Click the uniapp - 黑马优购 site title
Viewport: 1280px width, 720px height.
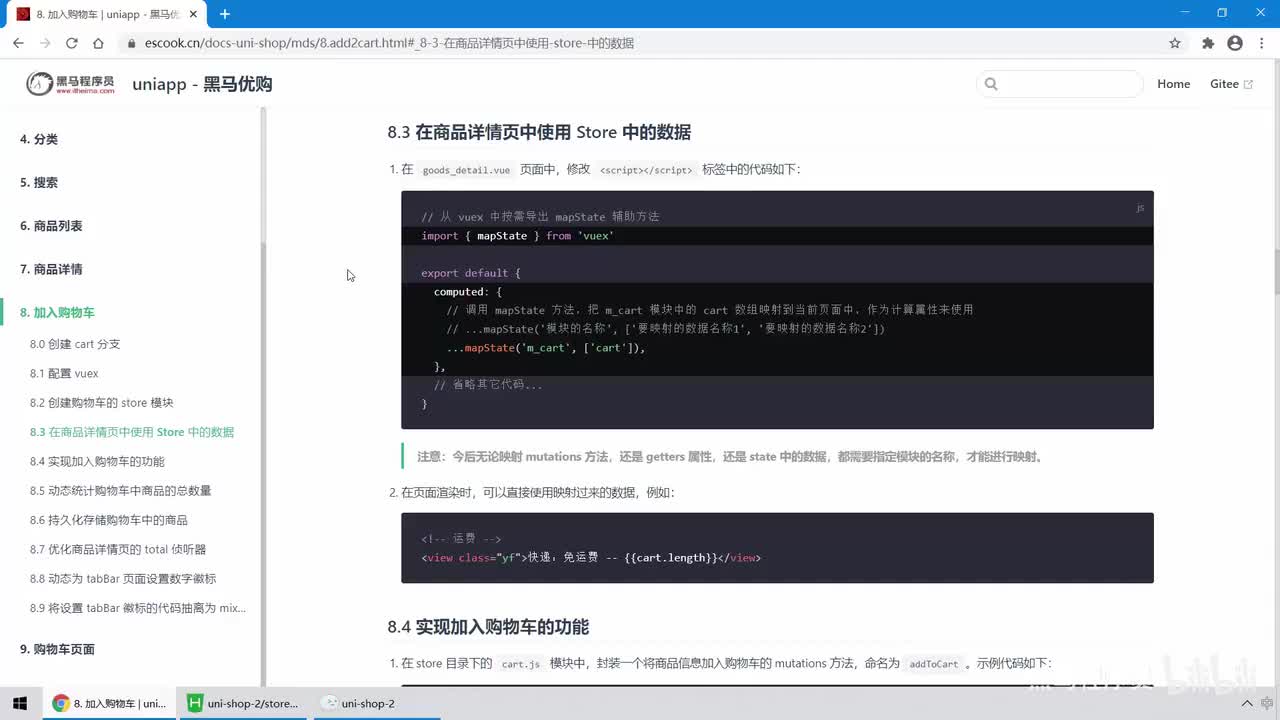coord(202,84)
